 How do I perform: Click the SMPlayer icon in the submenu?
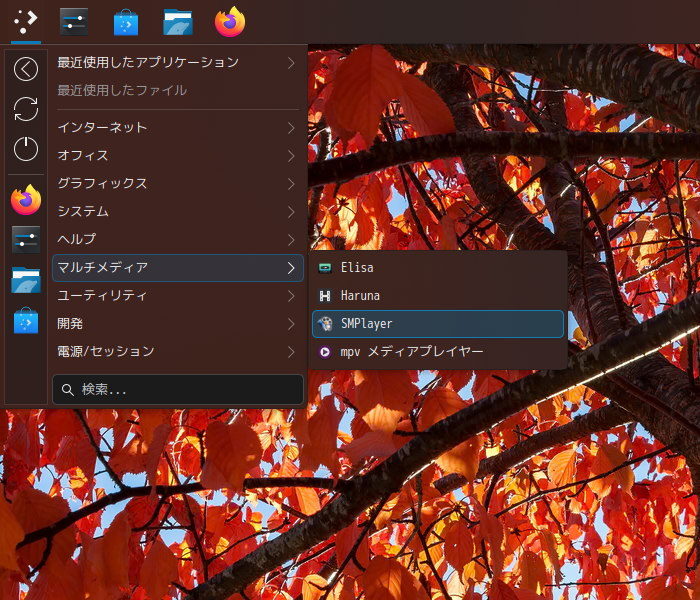coord(325,324)
